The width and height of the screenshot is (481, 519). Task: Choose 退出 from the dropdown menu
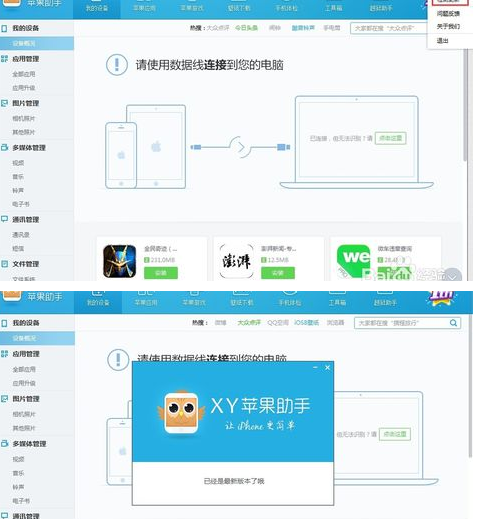(x=443, y=41)
